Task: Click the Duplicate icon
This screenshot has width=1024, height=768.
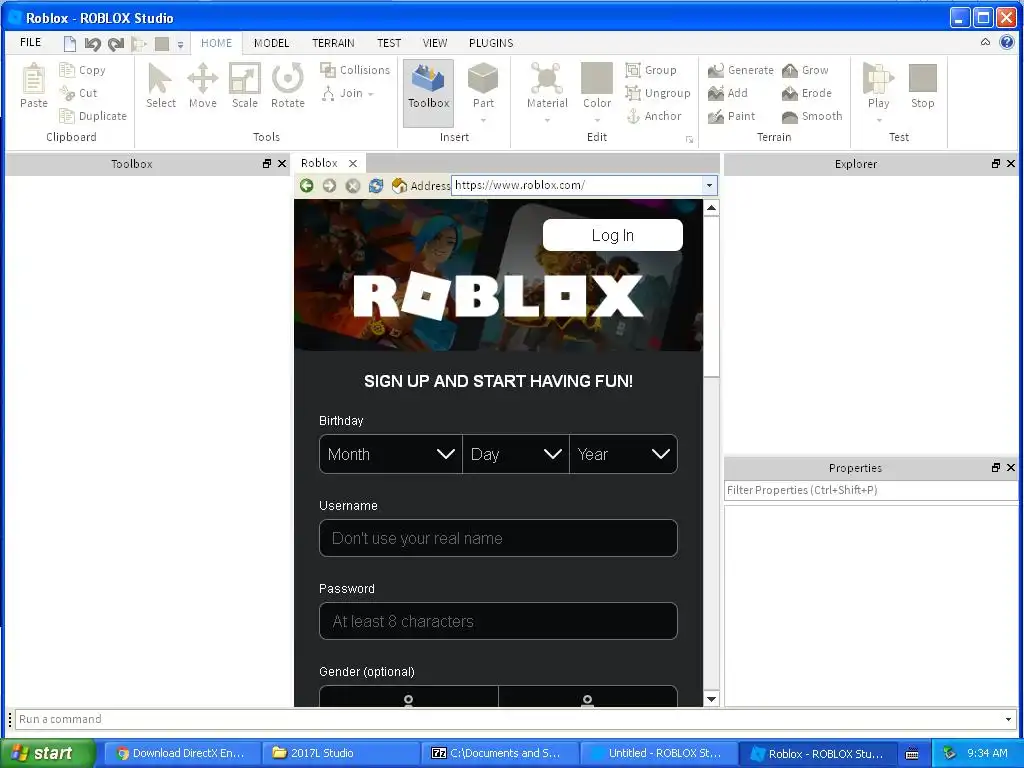Action: coord(67,116)
